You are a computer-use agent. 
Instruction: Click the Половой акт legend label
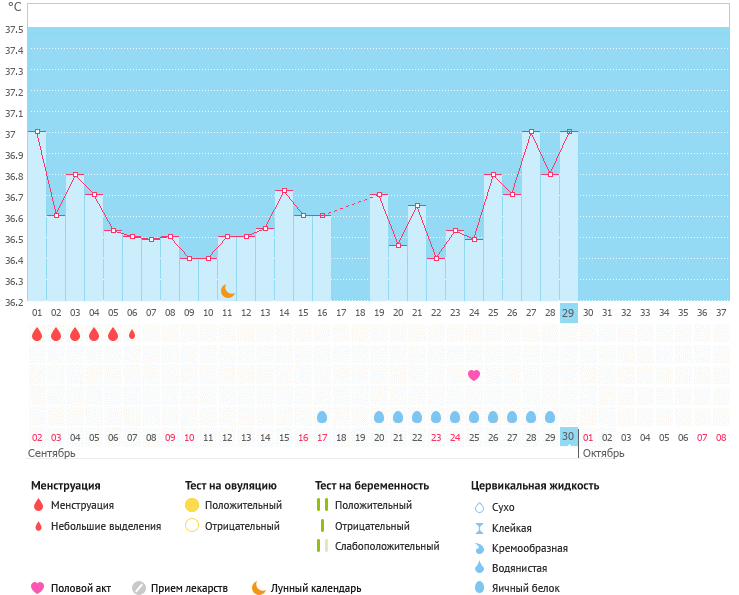(84, 588)
